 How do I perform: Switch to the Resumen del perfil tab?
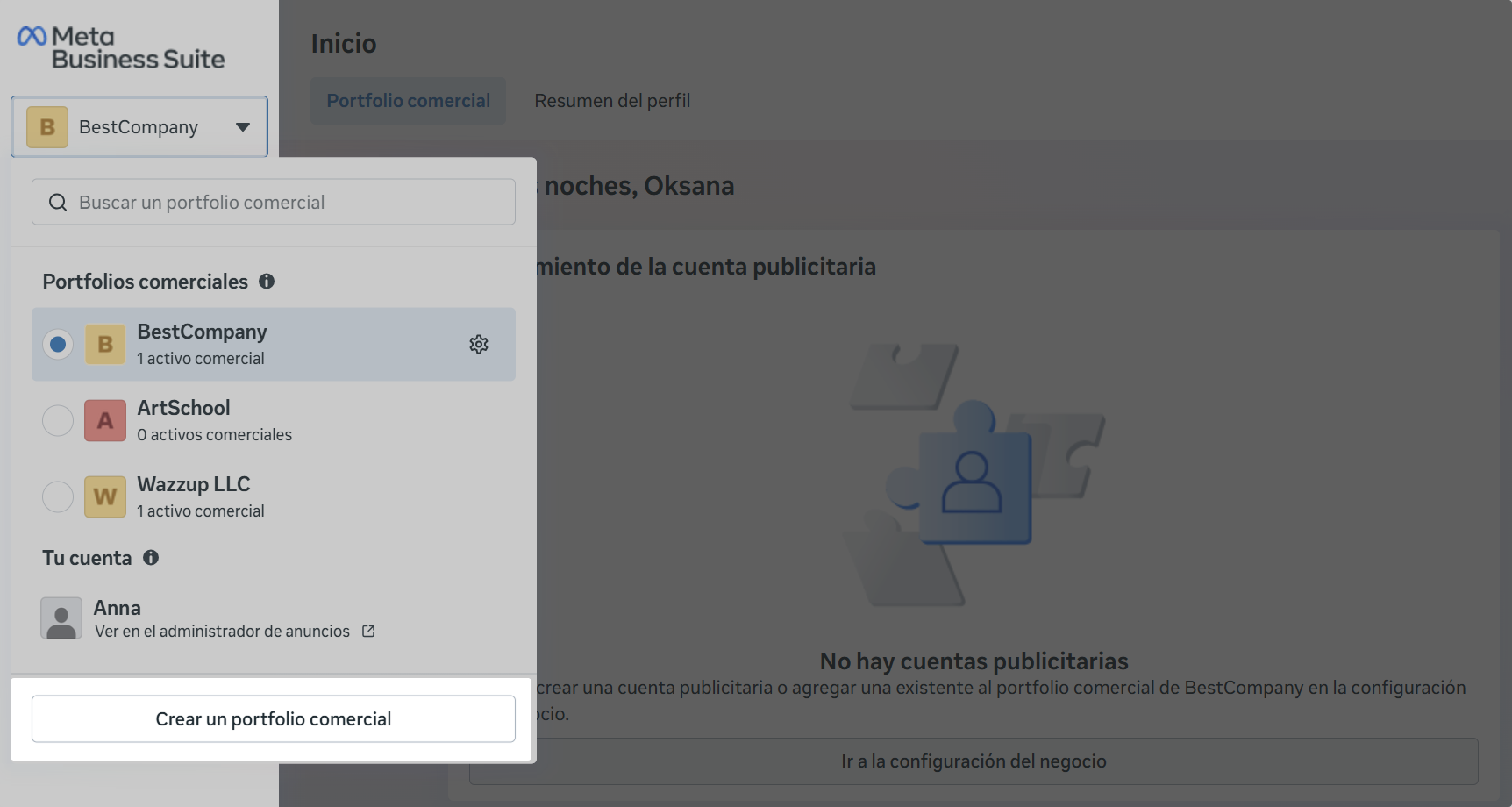click(x=612, y=100)
